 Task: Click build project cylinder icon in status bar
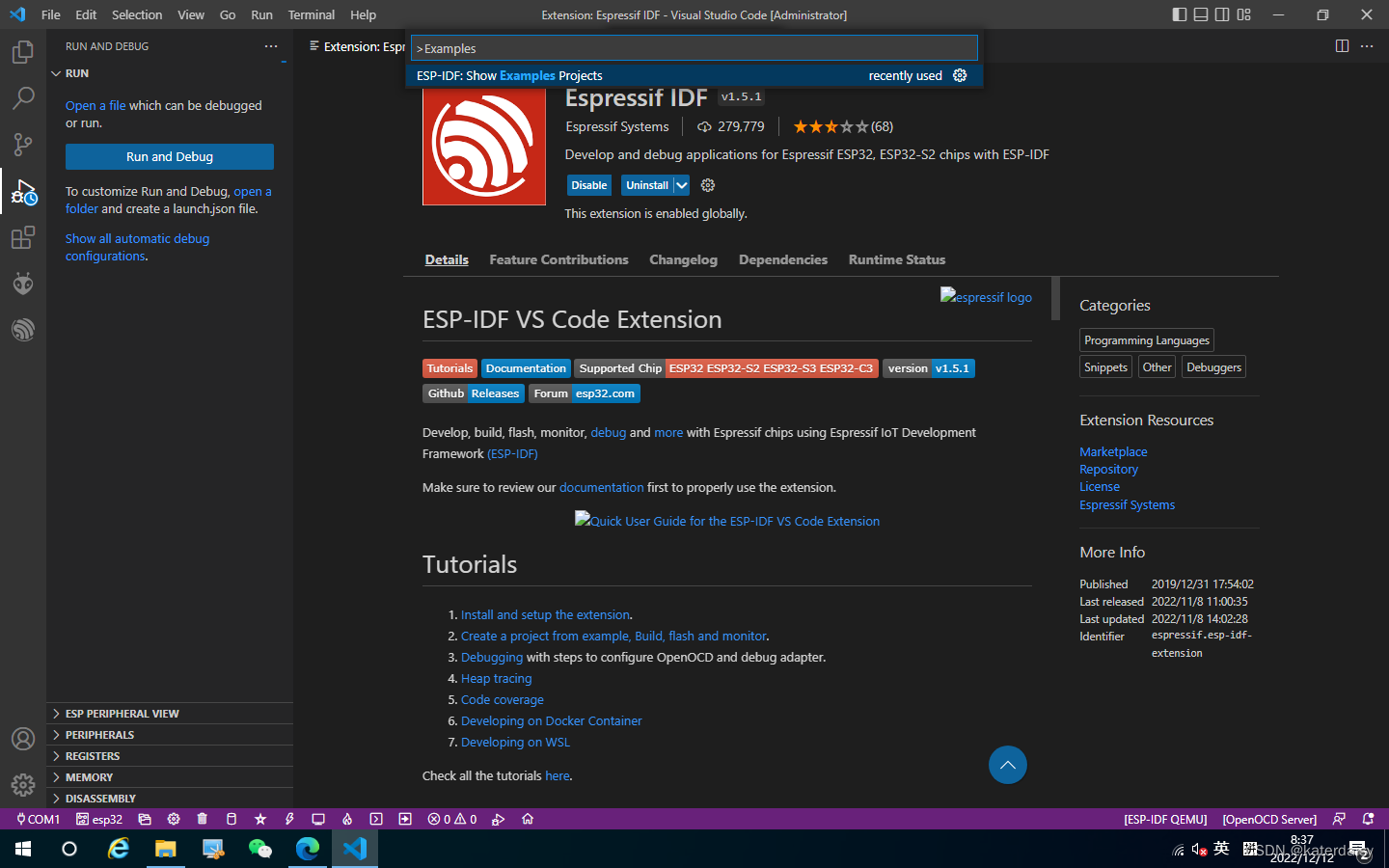pyautogui.click(x=231, y=819)
